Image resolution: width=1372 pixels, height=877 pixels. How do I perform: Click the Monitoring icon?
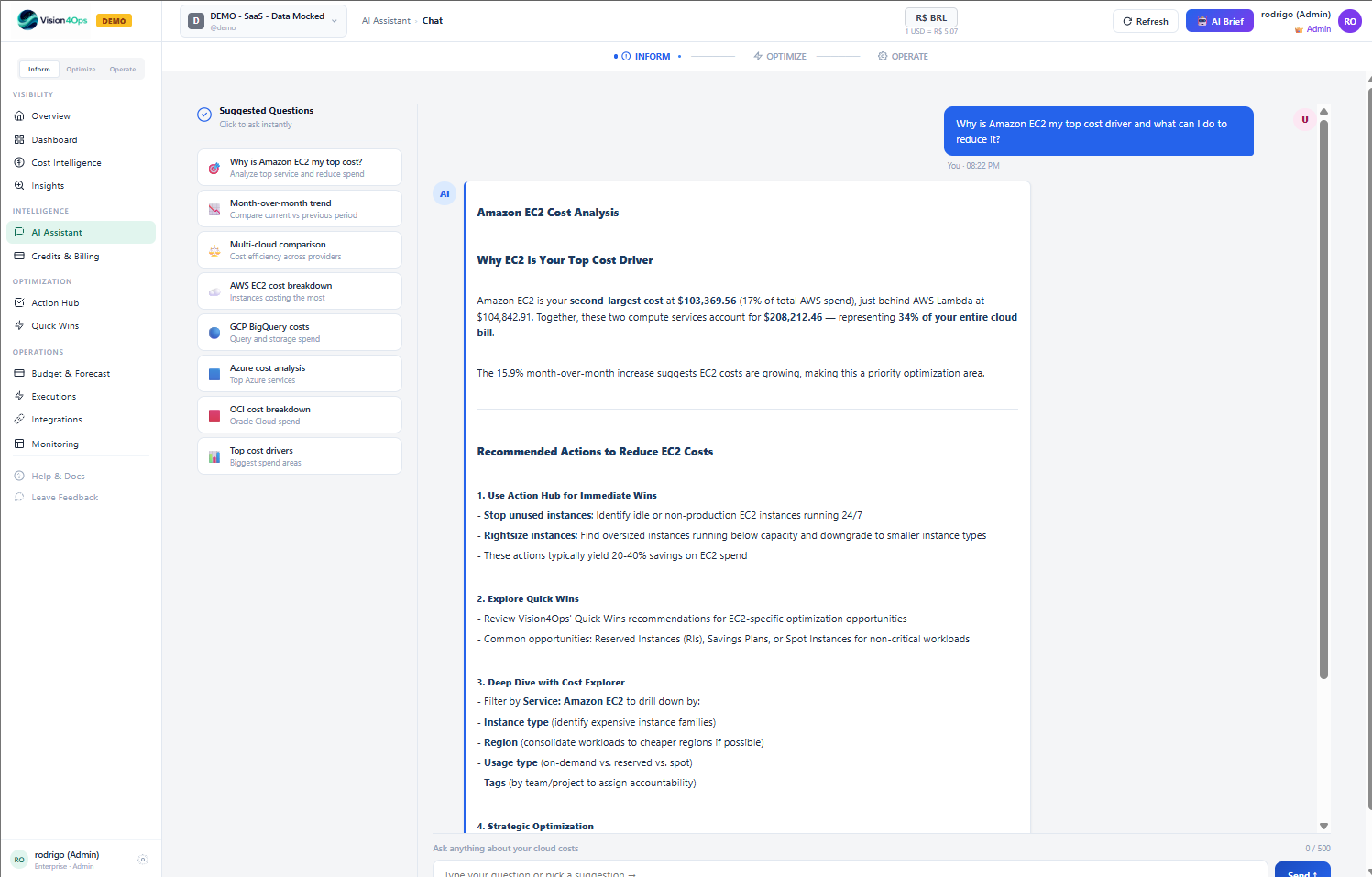click(19, 444)
